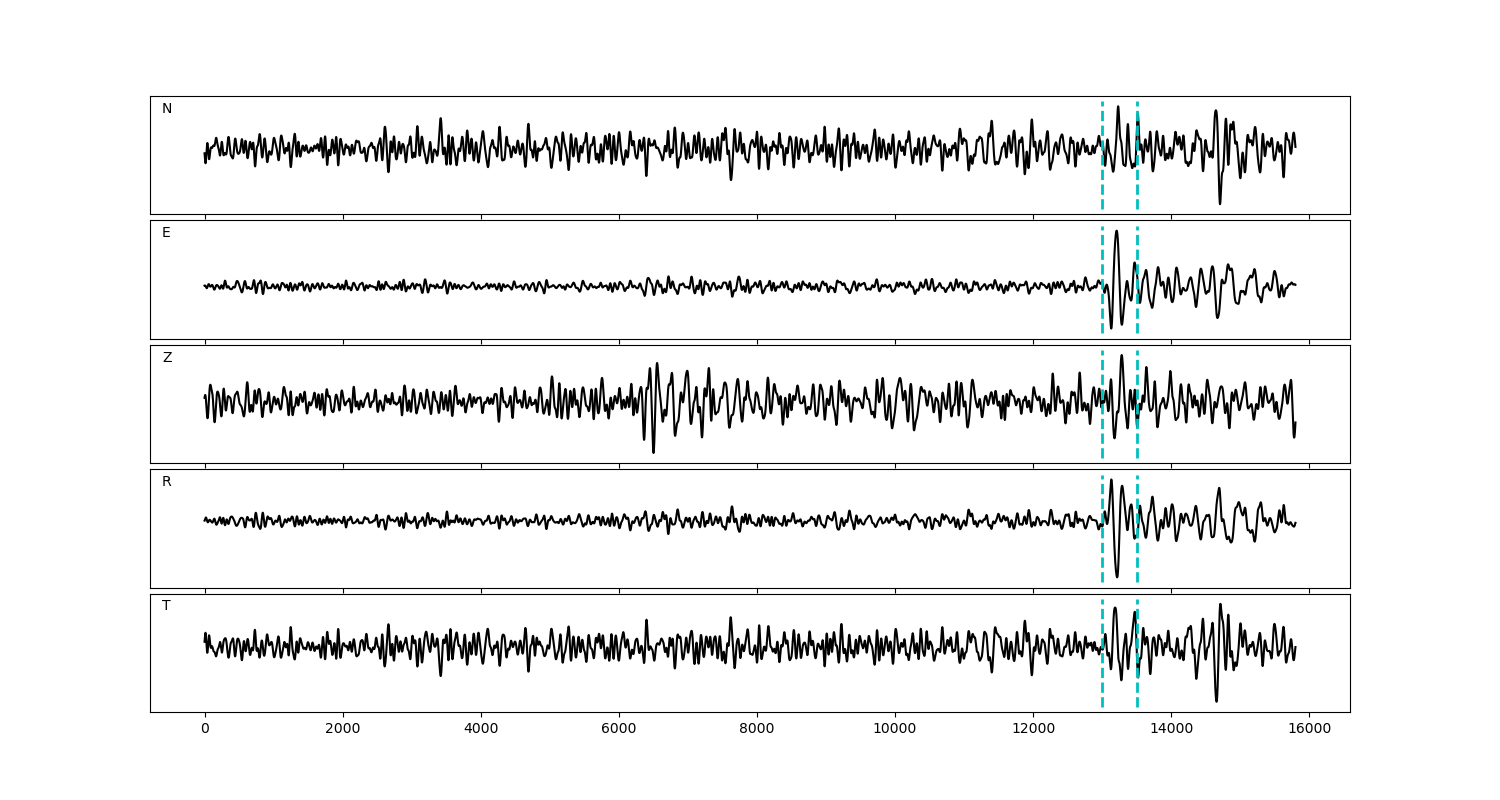
Task: Click the 0 x-axis tick label
Action: click(205, 729)
